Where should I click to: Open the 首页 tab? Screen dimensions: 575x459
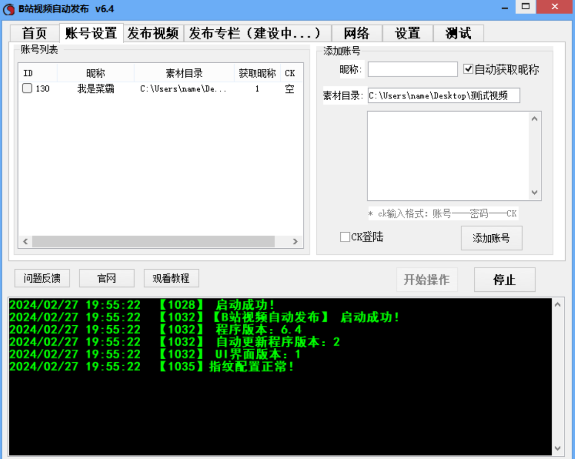click(x=34, y=33)
